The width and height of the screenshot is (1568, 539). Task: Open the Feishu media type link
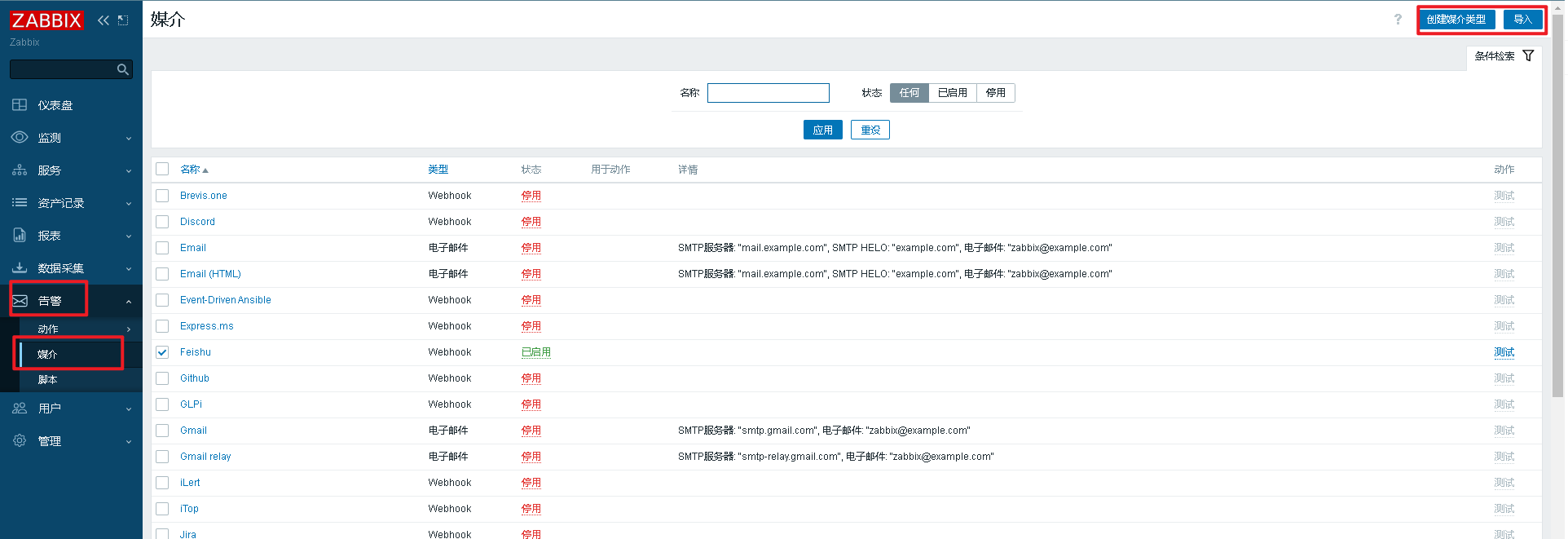click(x=196, y=352)
